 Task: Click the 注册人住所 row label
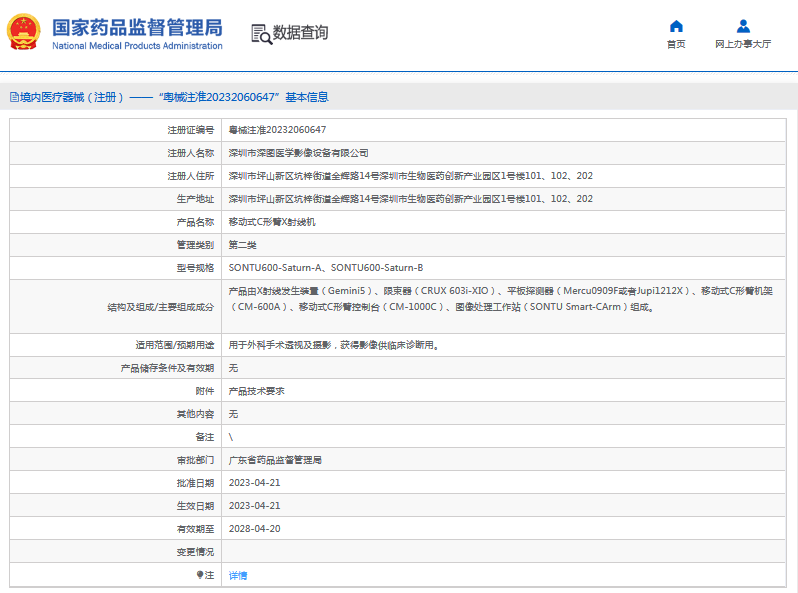191,176
